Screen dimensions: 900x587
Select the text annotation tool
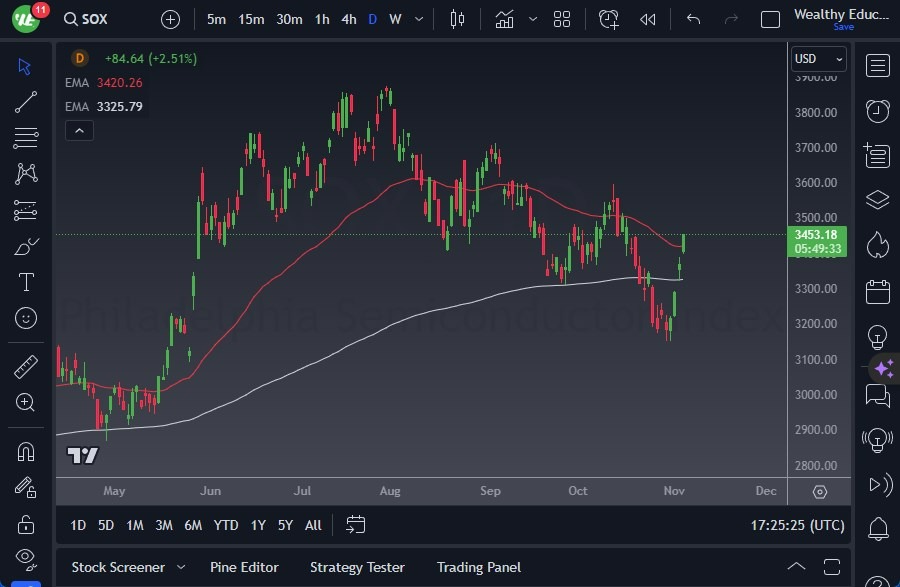pyautogui.click(x=25, y=282)
